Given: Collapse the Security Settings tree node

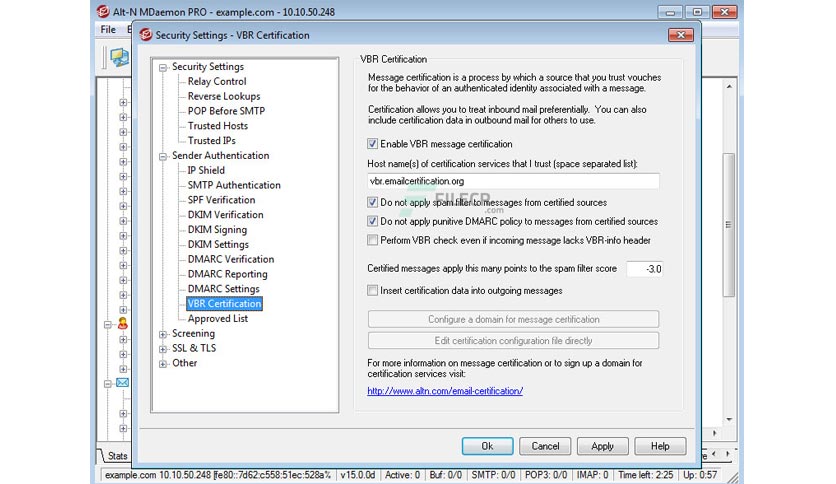Looking at the screenshot, I should click(x=163, y=68).
